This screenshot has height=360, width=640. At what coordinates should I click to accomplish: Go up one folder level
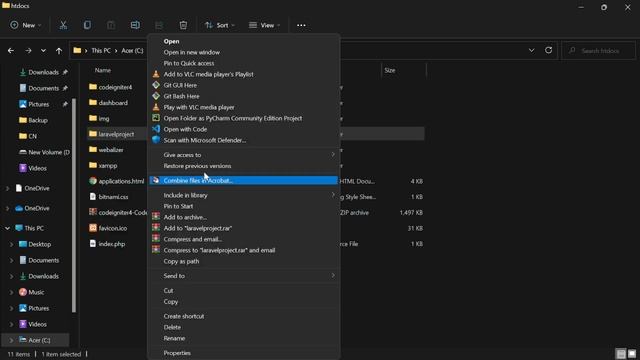pos(59,51)
